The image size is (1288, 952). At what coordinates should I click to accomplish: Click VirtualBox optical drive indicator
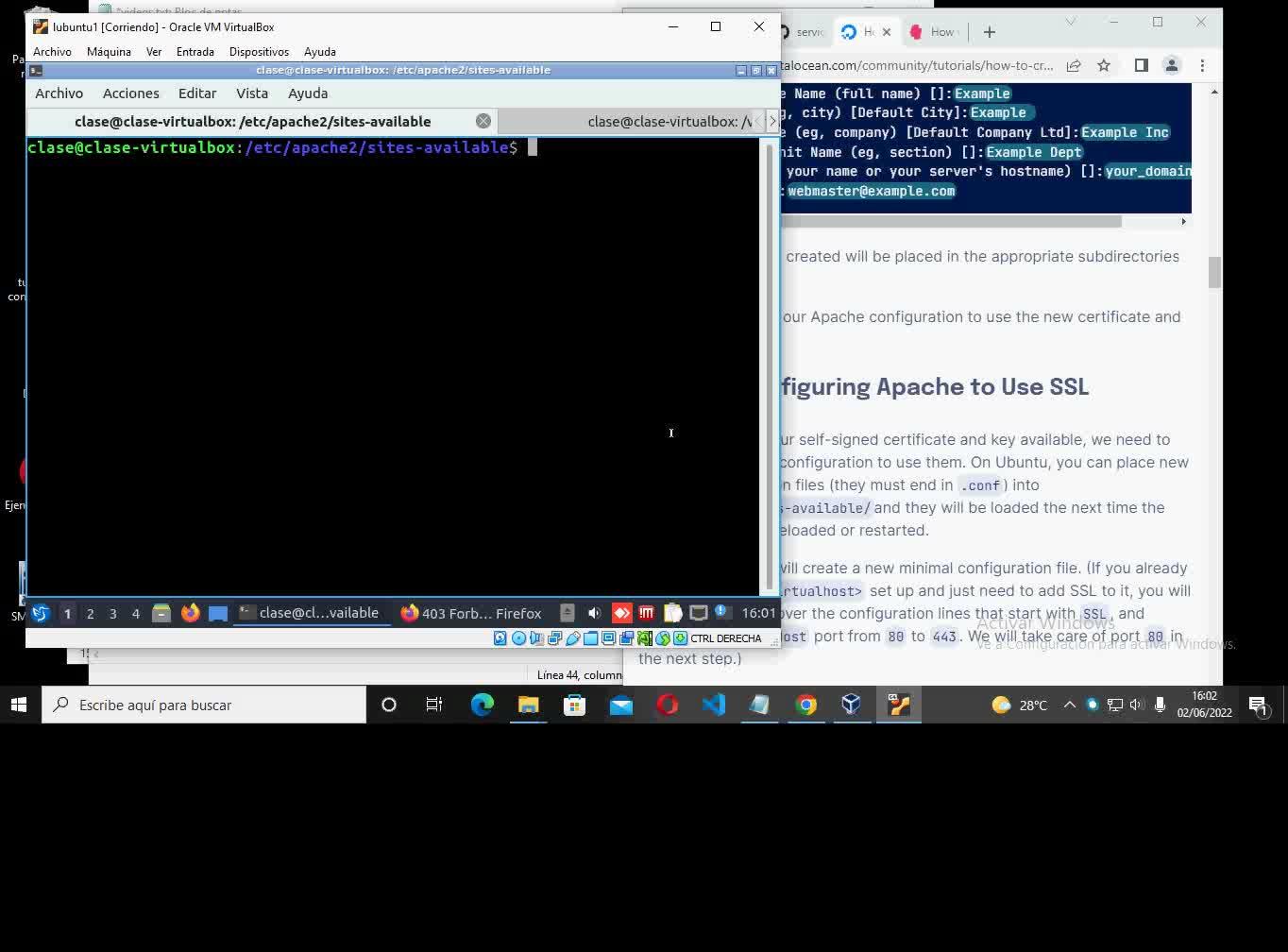click(518, 638)
